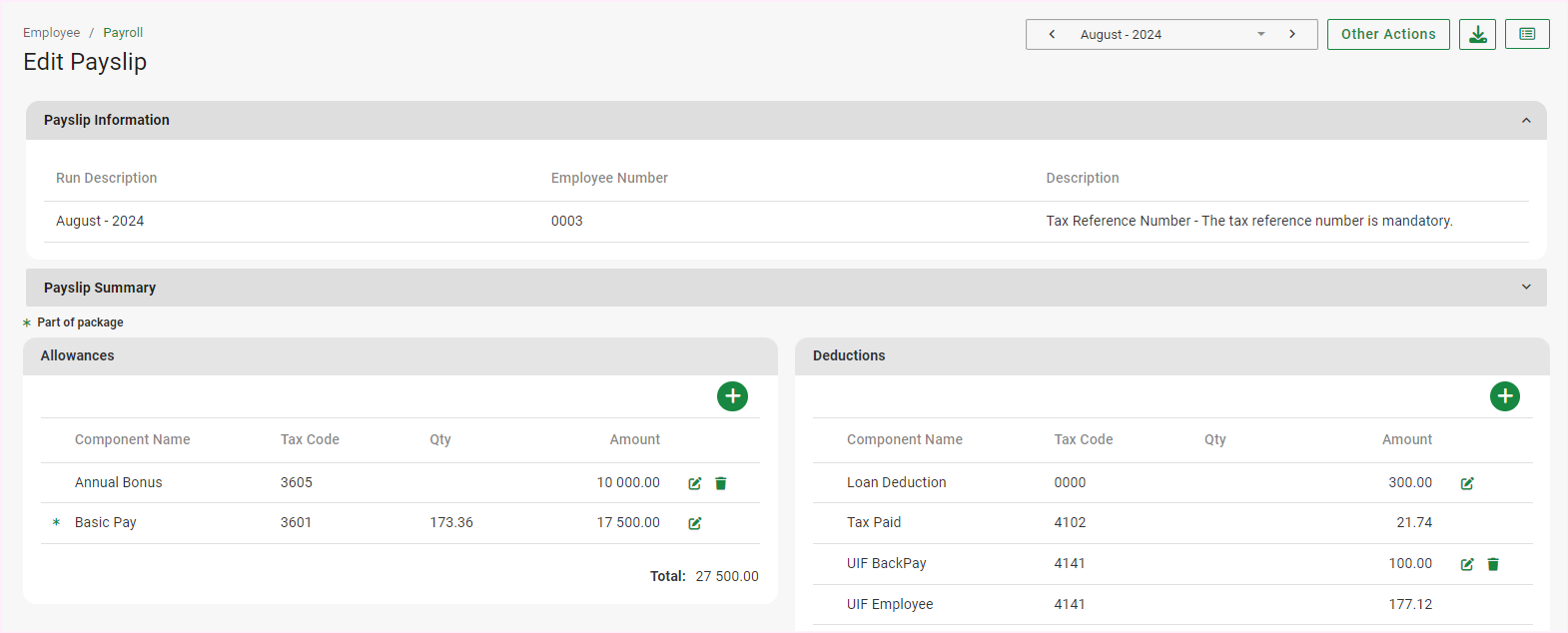This screenshot has width=1568, height=633.
Task: Go to previous payroll period
Action: (x=1052, y=34)
